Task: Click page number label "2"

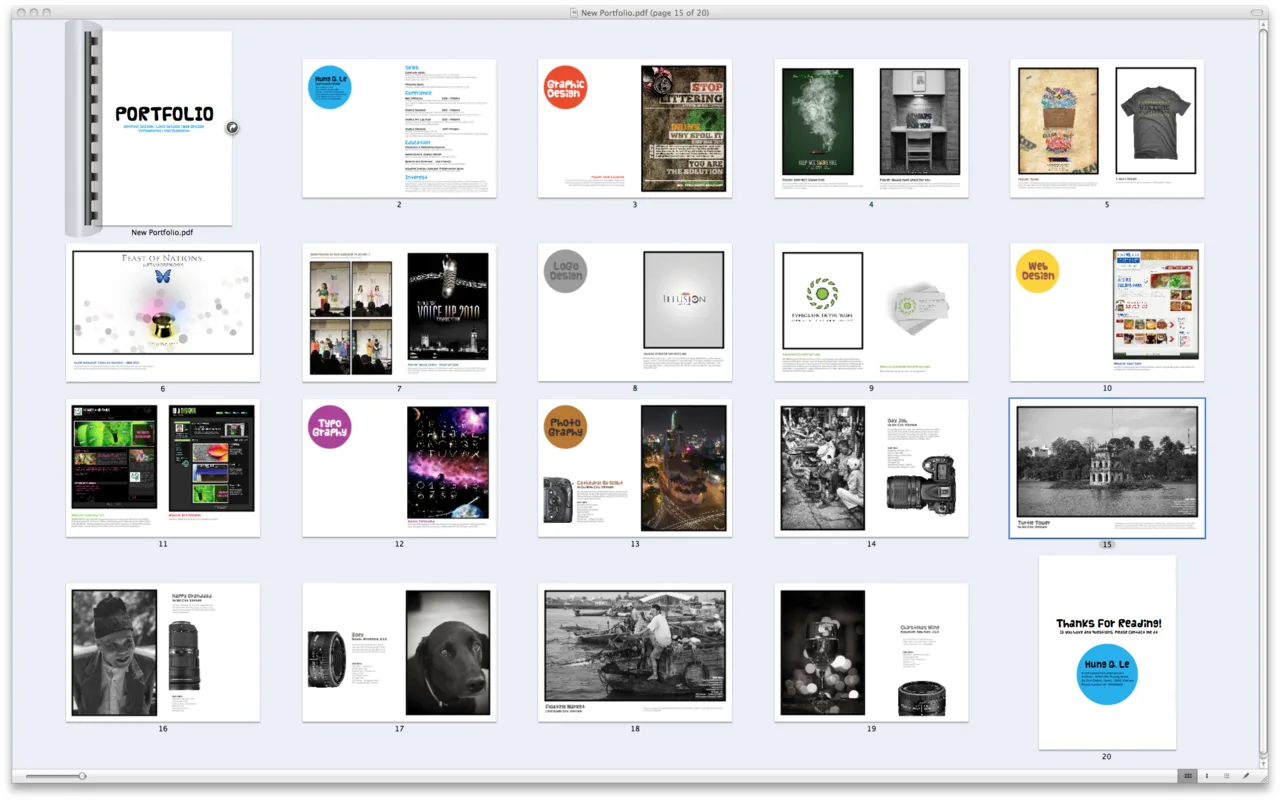Action: pyautogui.click(x=399, y=205)
